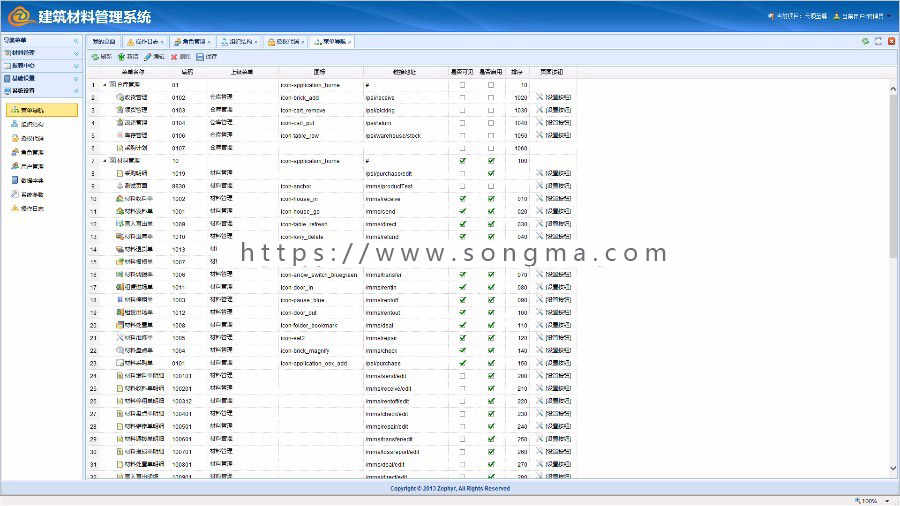Viewport: 900px width, 506px height.
Task: Click the [设置按钮] link in icon-pause_blue row
Action: 558,300
